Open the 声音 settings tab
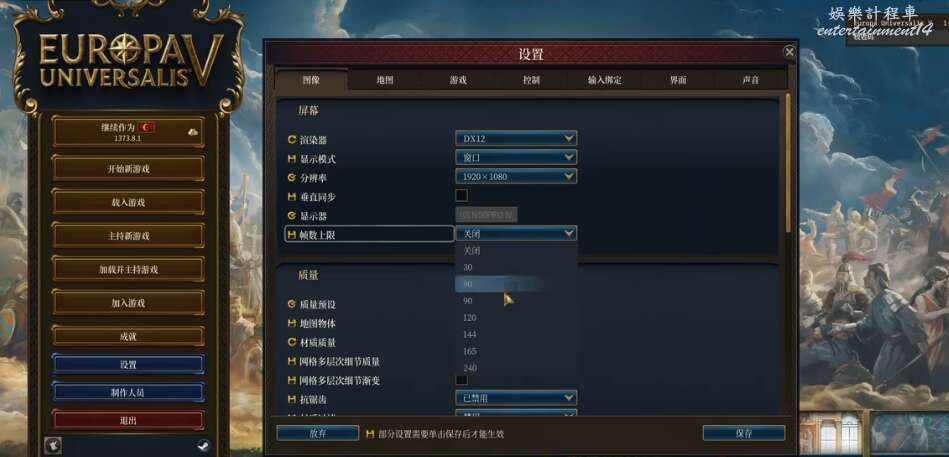This screenshot has width=949, height=457. click(750, 80)
